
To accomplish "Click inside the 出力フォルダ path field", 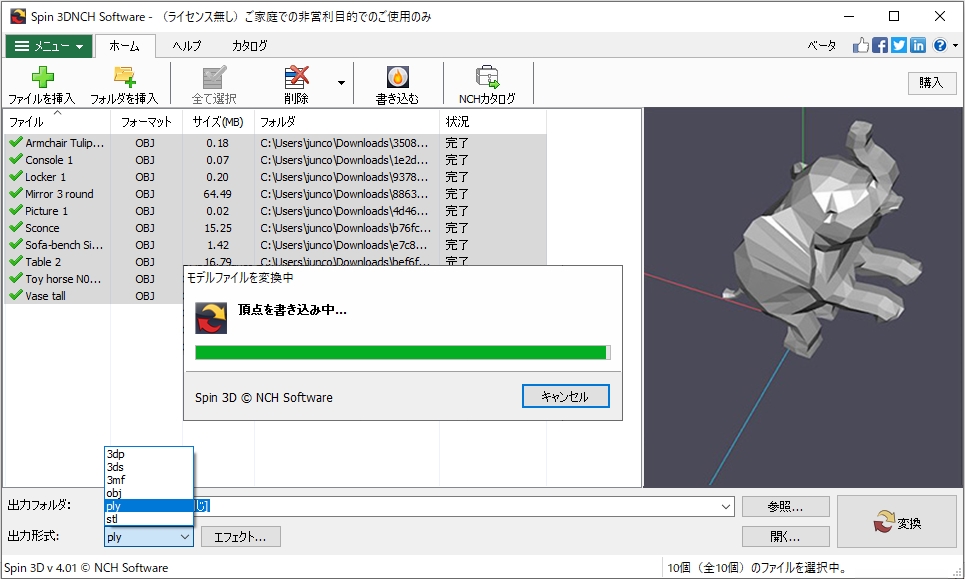I will 455,506.
